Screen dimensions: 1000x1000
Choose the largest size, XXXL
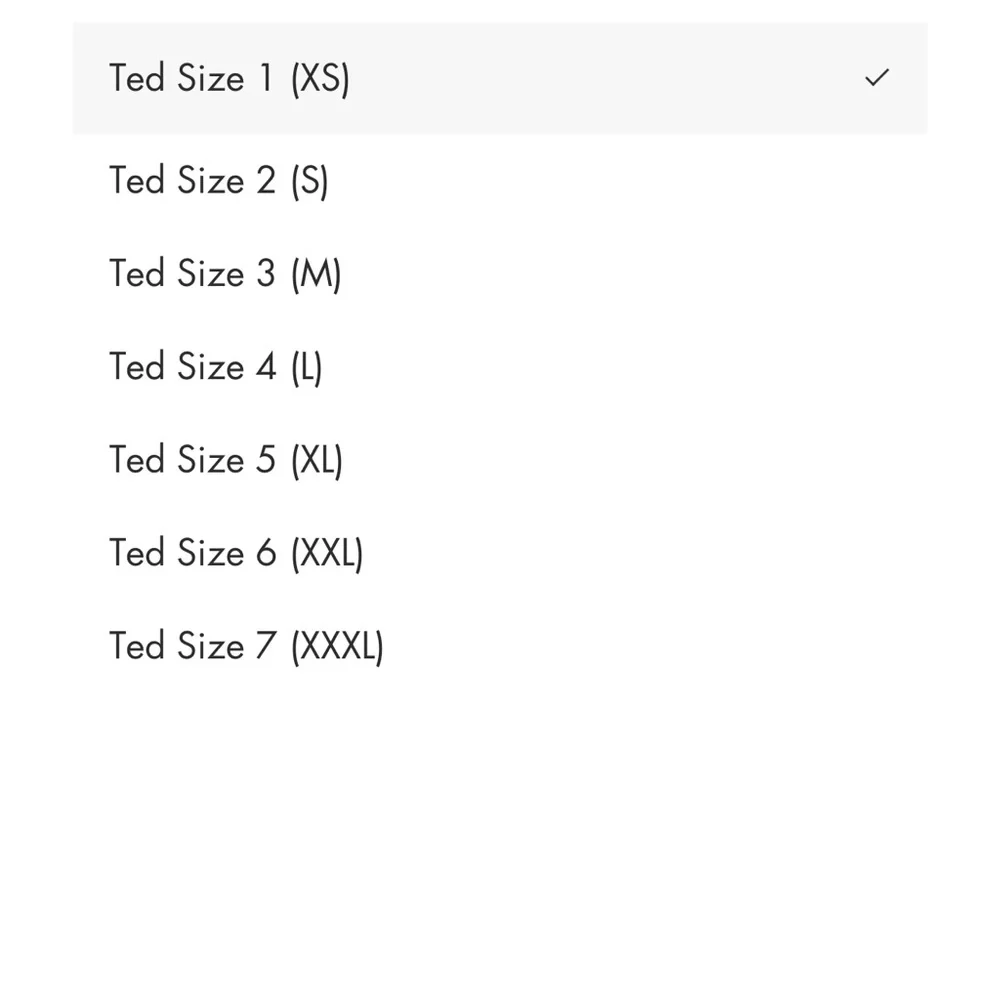click(x=500, y=646)
